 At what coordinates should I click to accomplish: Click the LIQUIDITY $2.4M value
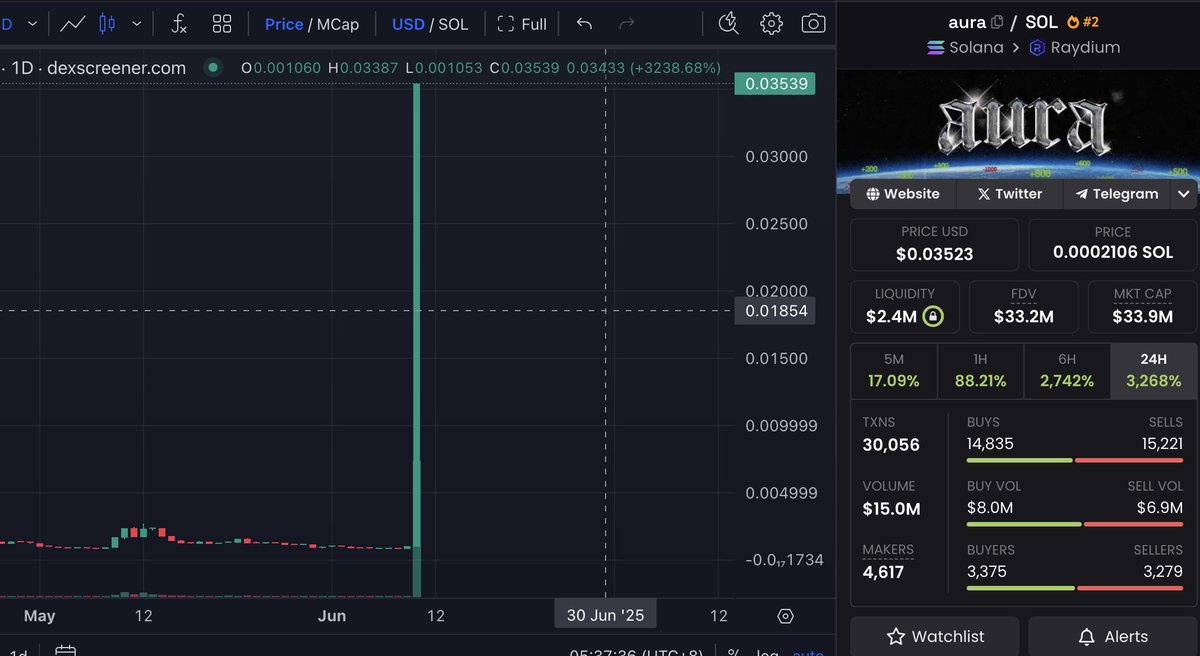point(891,318)
